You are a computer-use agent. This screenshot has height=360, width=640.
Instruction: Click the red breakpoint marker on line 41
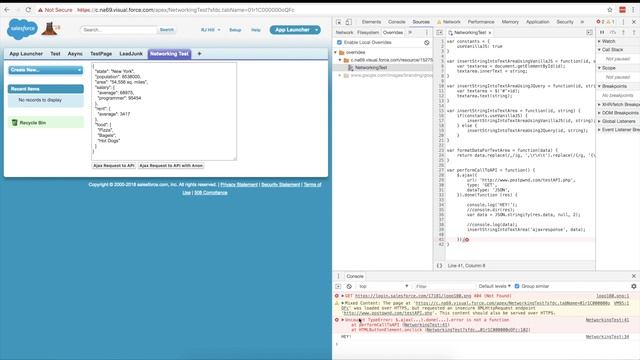[x=467, y=240]
